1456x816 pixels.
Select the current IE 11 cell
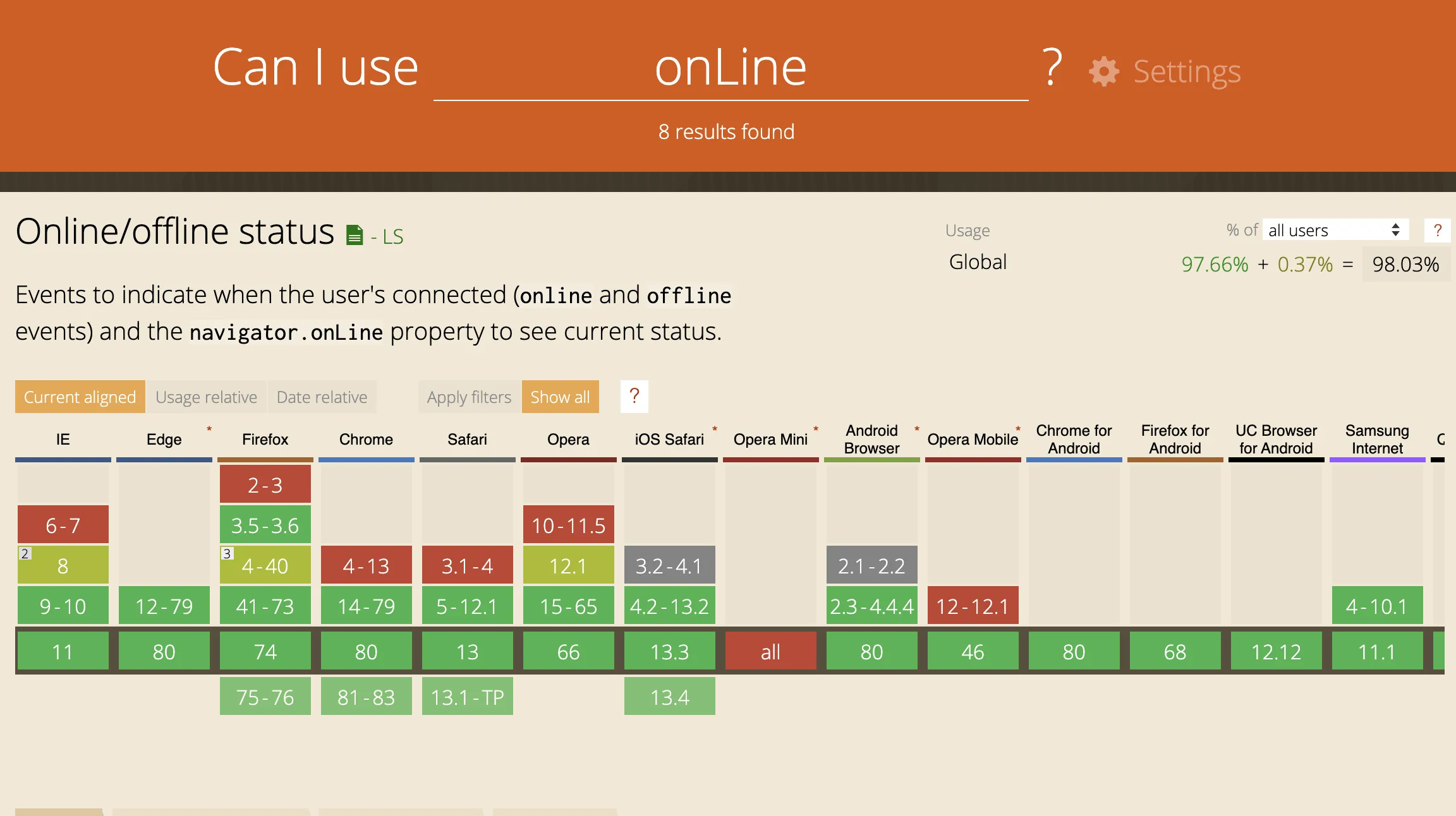[63, 651]
